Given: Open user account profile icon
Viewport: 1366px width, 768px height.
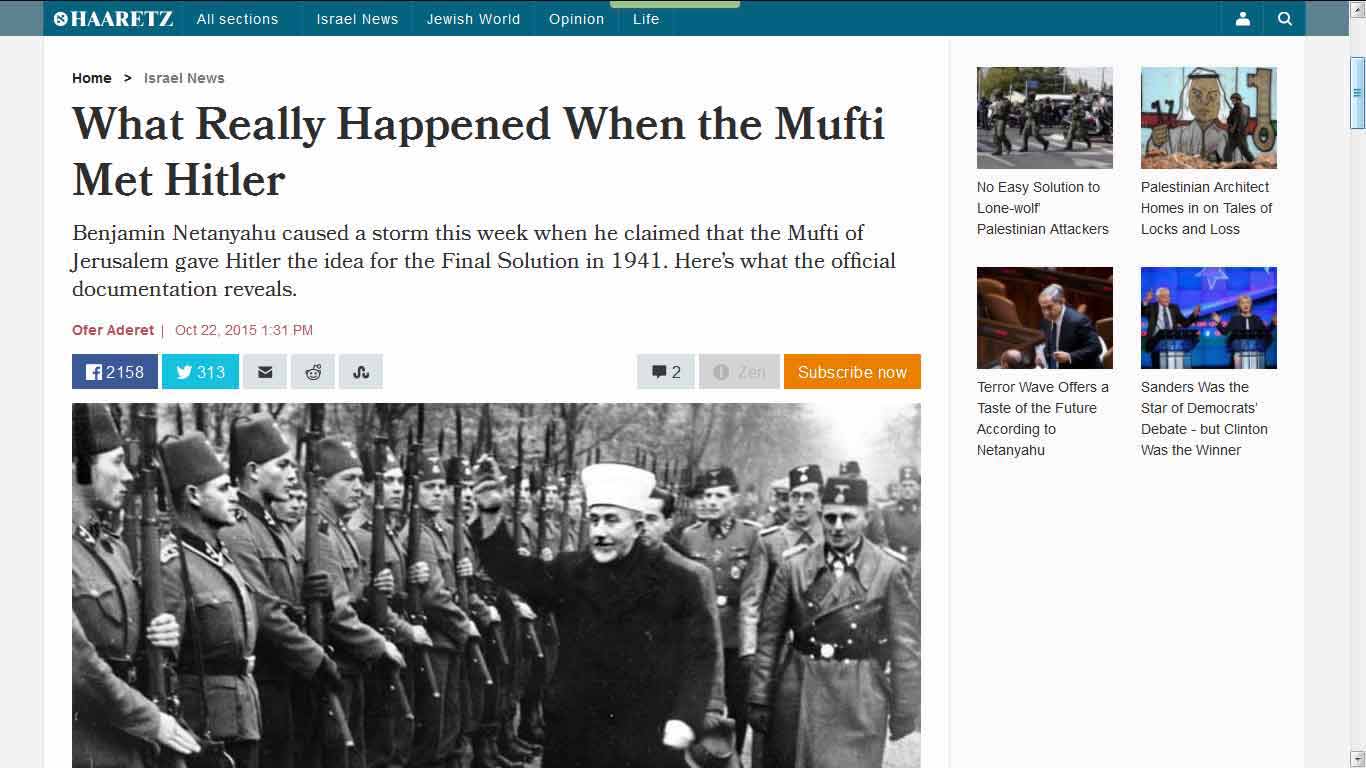Looking at the screenshot, I should pyautogui.click(x=1243, y=18).
